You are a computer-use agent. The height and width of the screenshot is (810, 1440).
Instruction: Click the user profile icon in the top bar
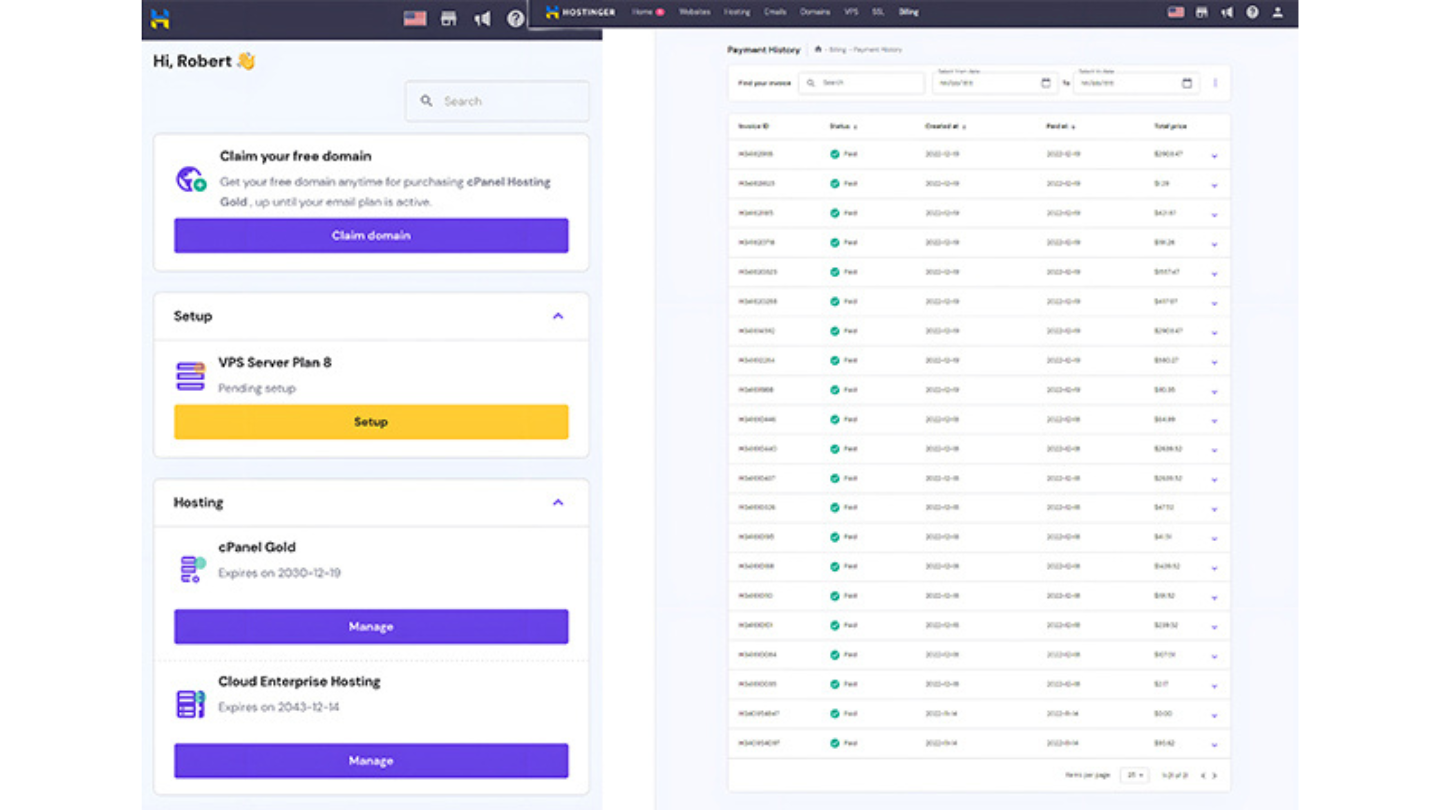(x=1277, y=12)
